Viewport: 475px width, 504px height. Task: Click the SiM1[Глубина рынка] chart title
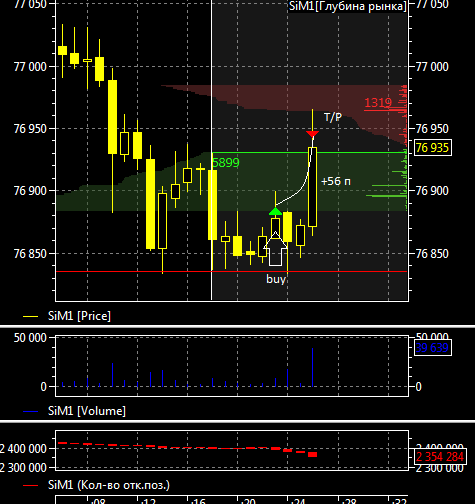[x=348, y=6]
